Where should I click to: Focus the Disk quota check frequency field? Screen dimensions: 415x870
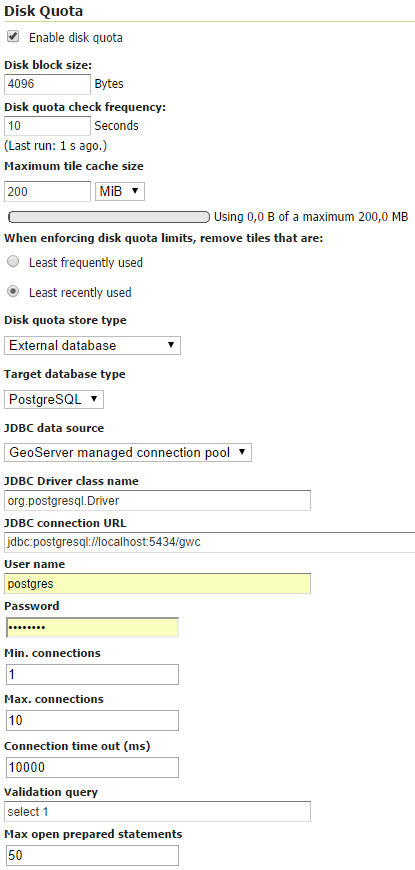pyautogui.click(x=47, y=125)
